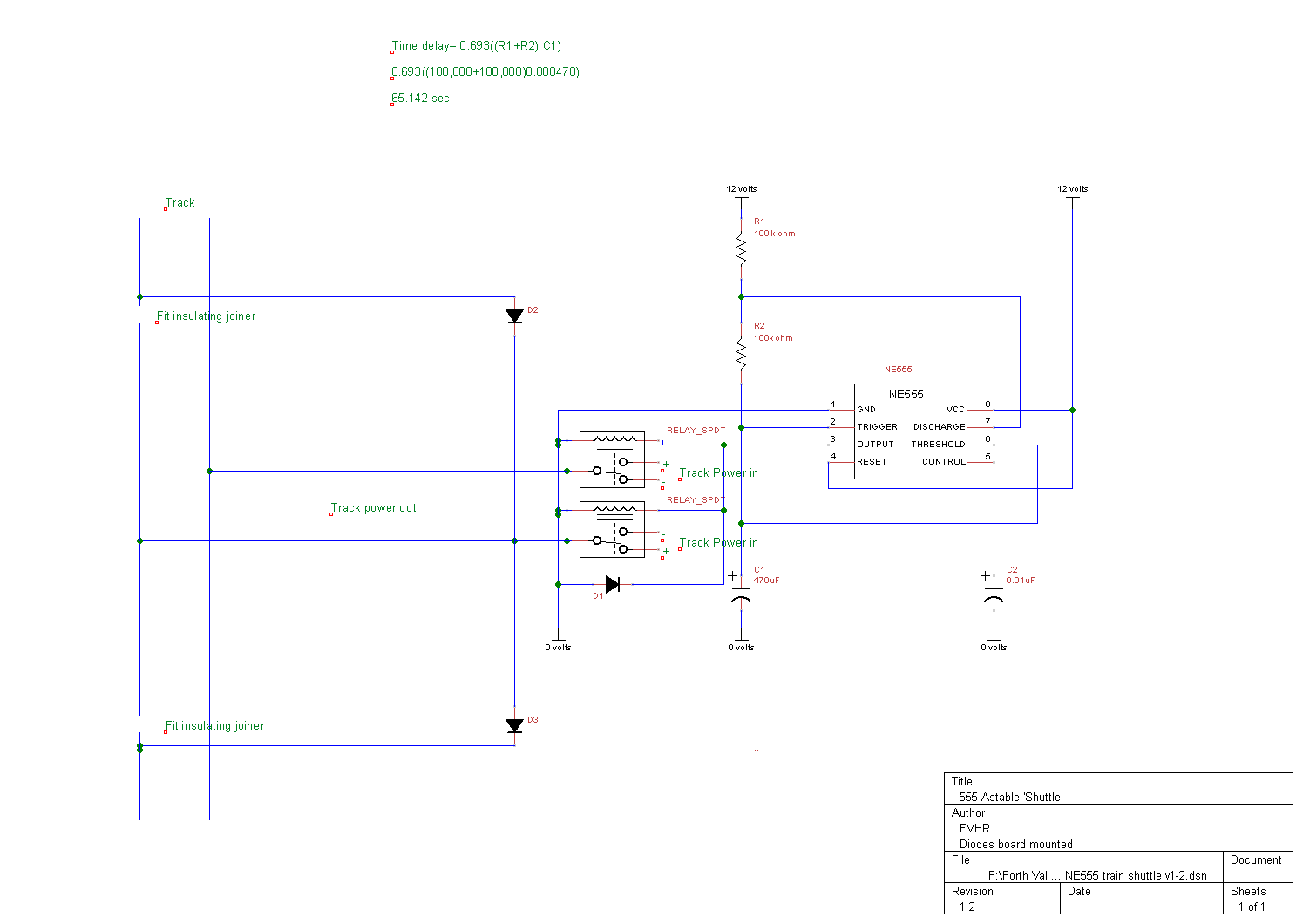This screenshot has height=924, width=1303.
Task: Select the '12 volts' label above R1
Action: pyautogui.click(x=742, y=188)
